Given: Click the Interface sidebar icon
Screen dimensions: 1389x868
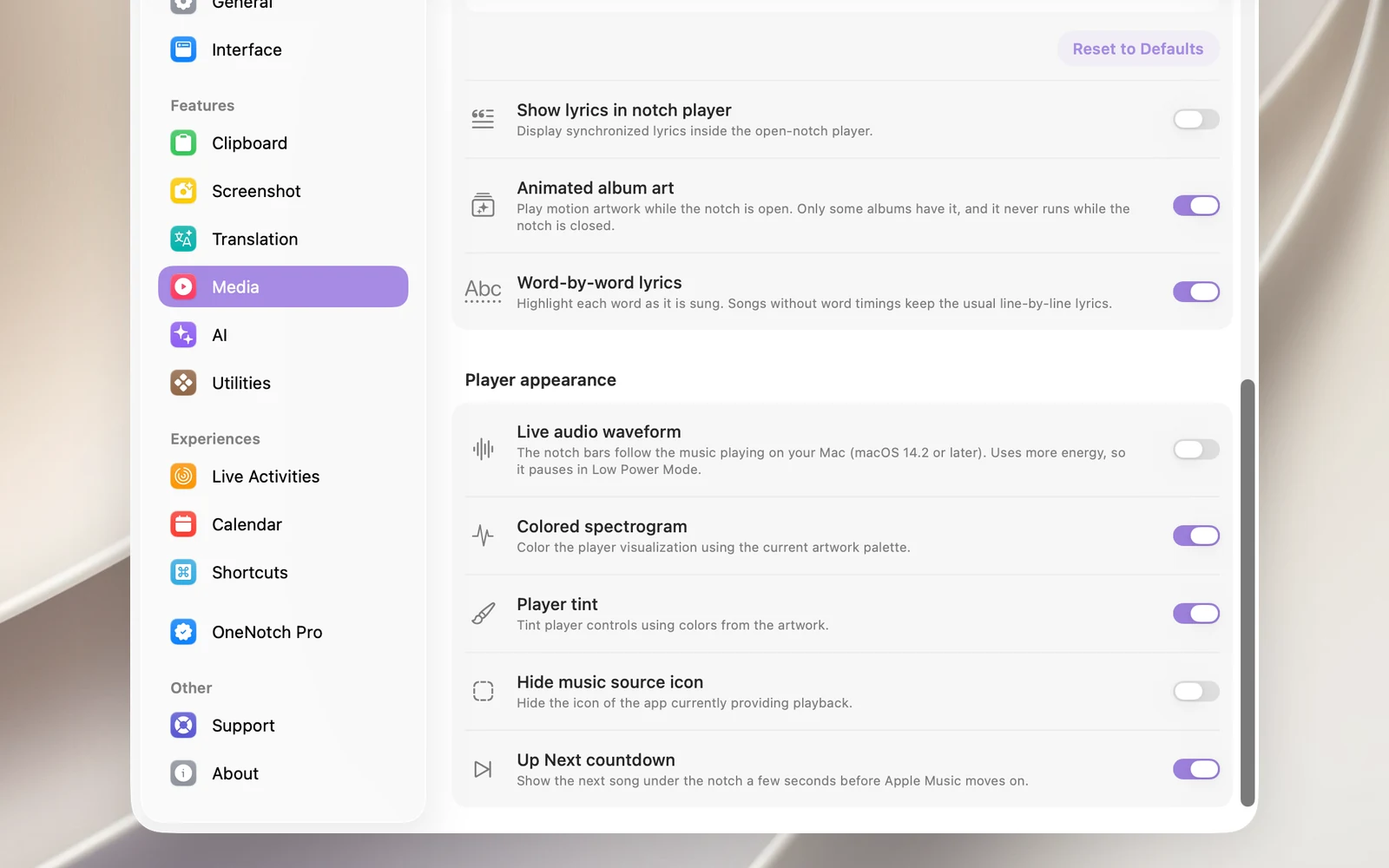Looking at the screenshot, I should click(x=183, y=49).
